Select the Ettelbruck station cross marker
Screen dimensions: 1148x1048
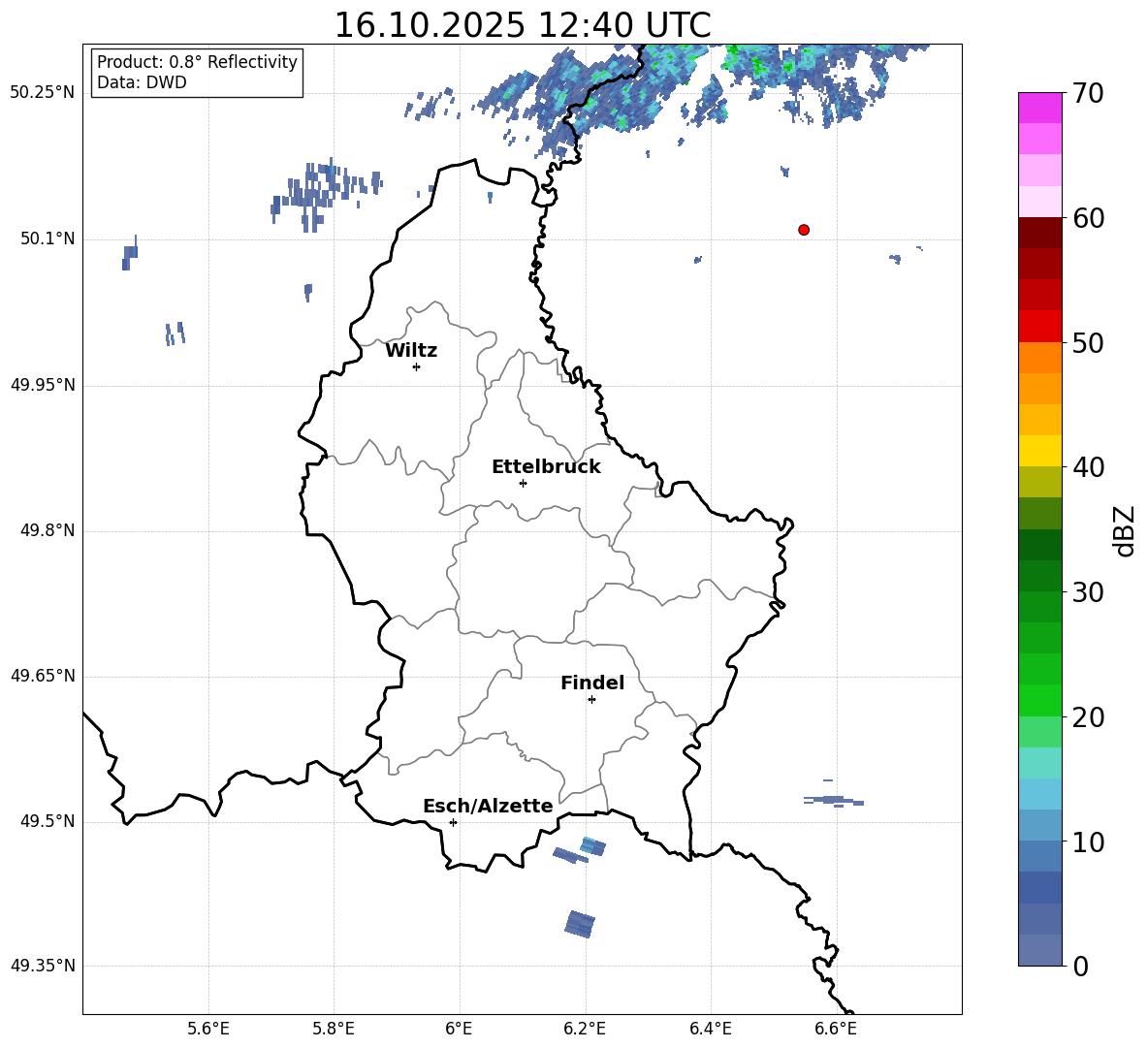click(x=523, y=483)
